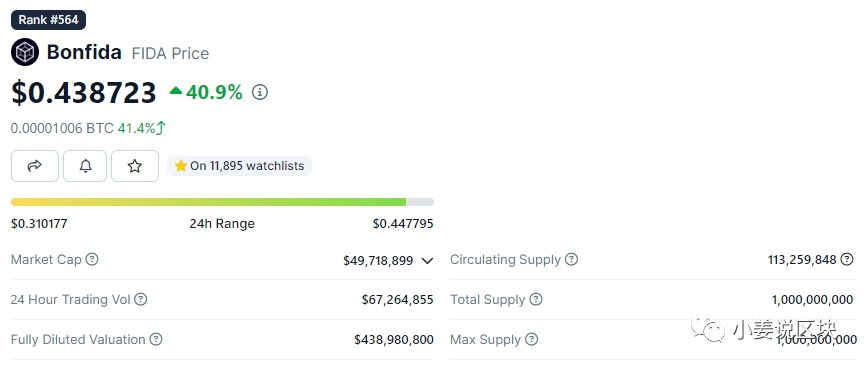Click the Bonfida coin name heading

tap(84, 52)
